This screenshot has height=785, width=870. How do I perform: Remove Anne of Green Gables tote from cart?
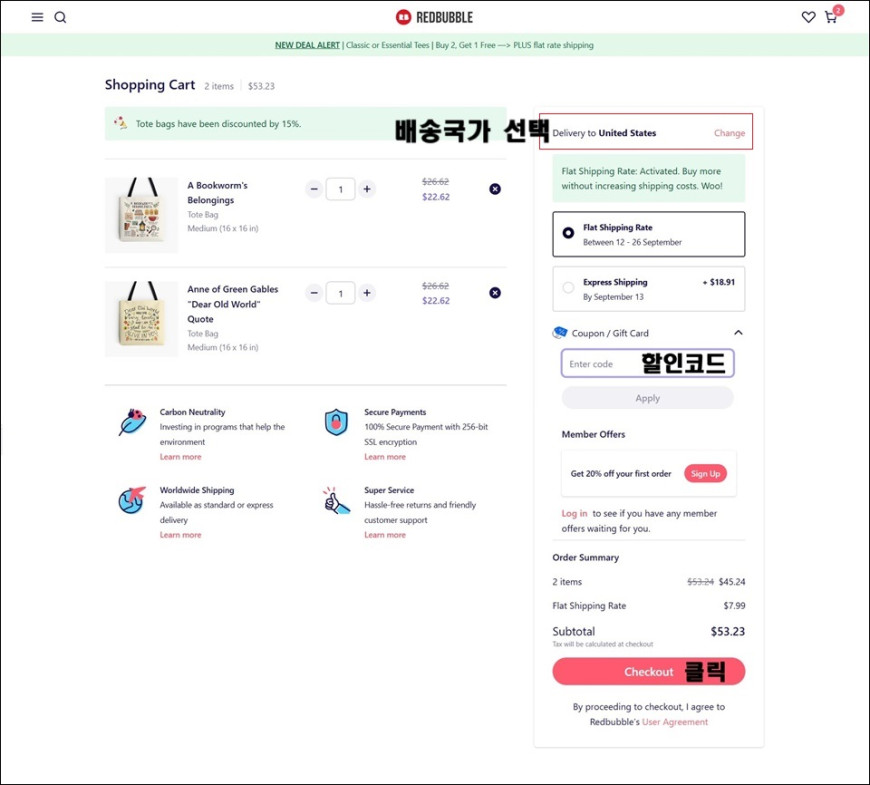[x=495, y=293]
